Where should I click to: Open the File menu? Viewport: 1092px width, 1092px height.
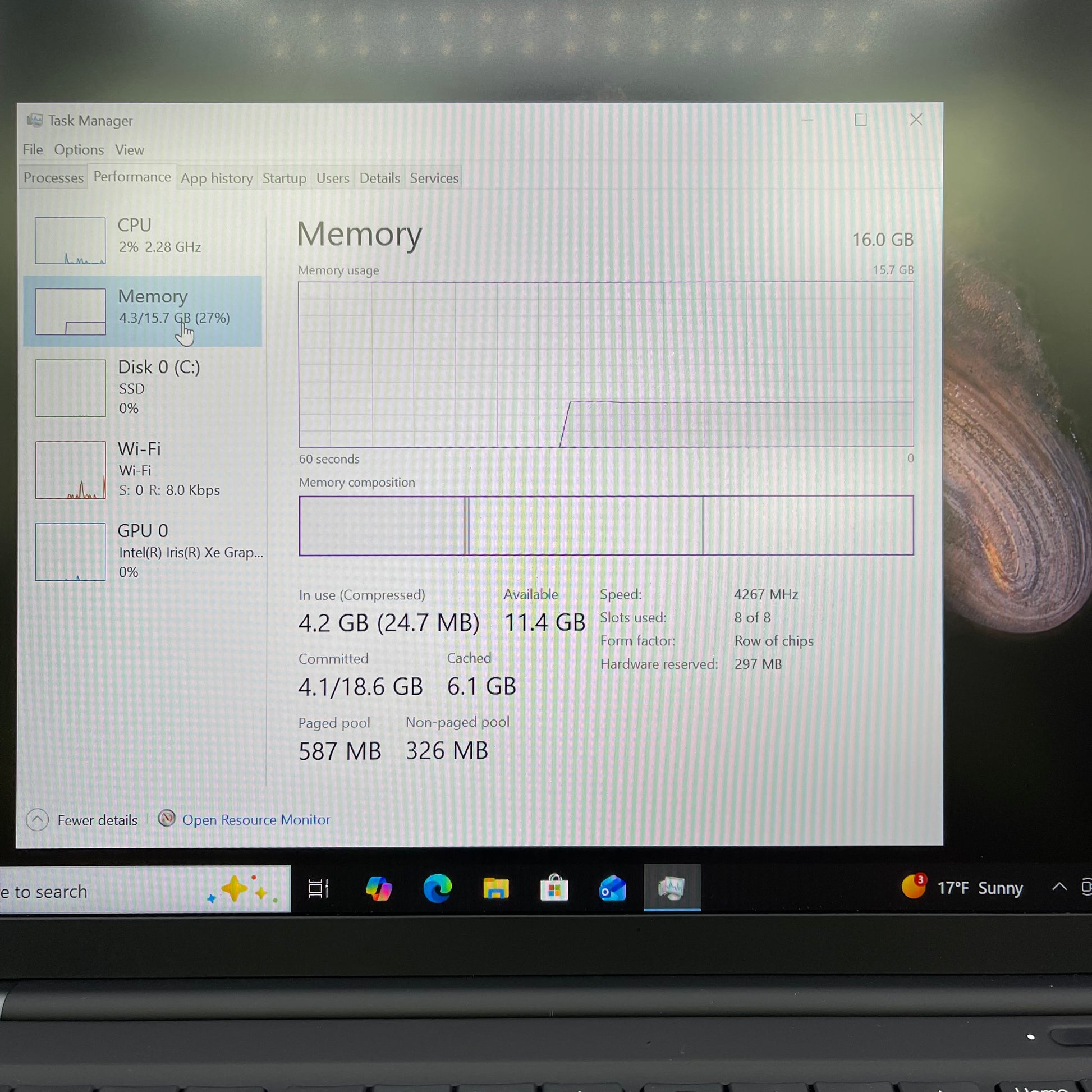click(33, 150)
